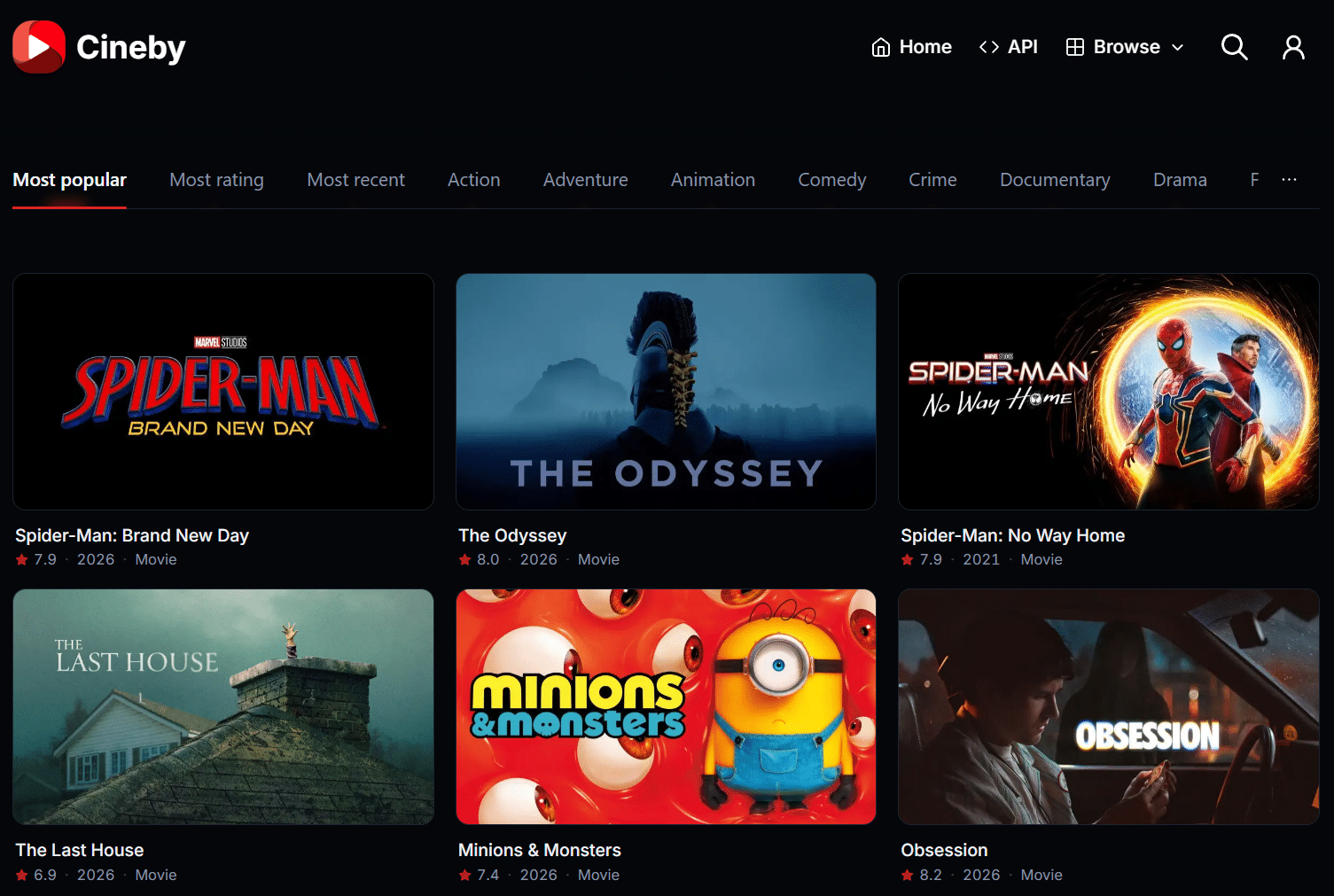The height and width of the screenshot is (896, 1334).
Task: Open The Odyssey poster thumbnail
Action: tap(666, 392)
